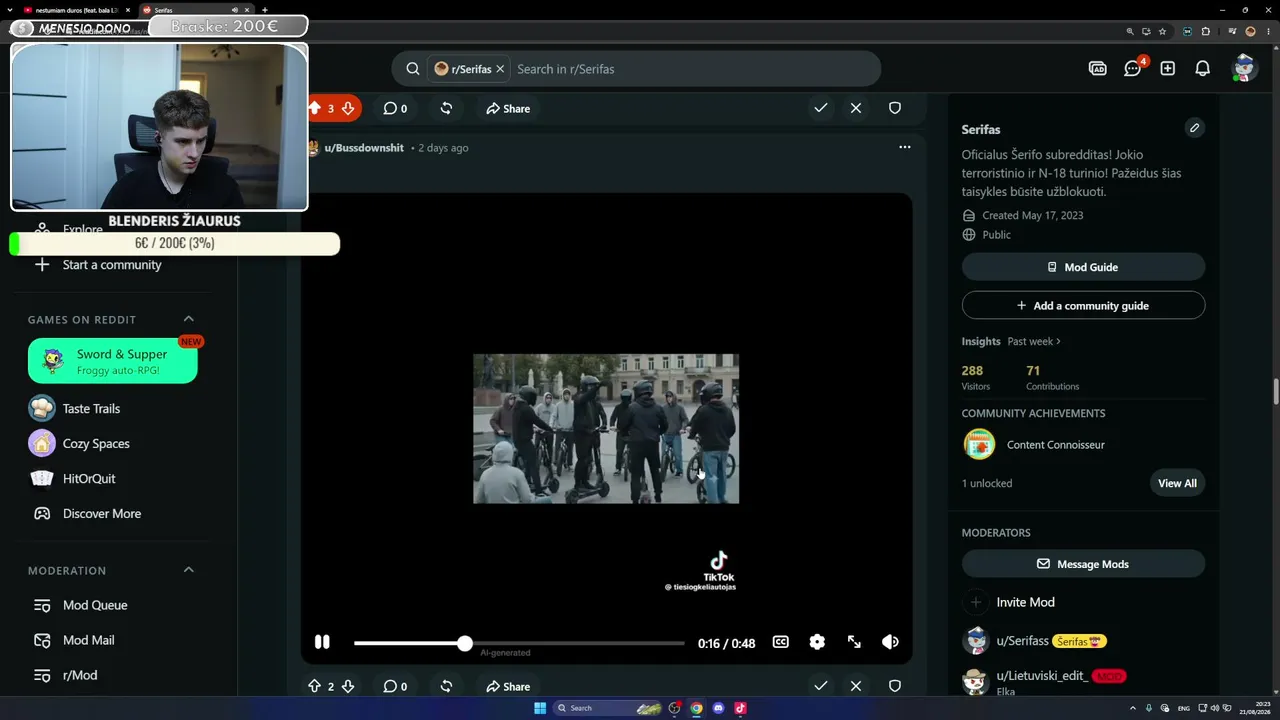Open Cozy Spaces game
Viewport: 1280px width, 720px height.
click(96, 443)
